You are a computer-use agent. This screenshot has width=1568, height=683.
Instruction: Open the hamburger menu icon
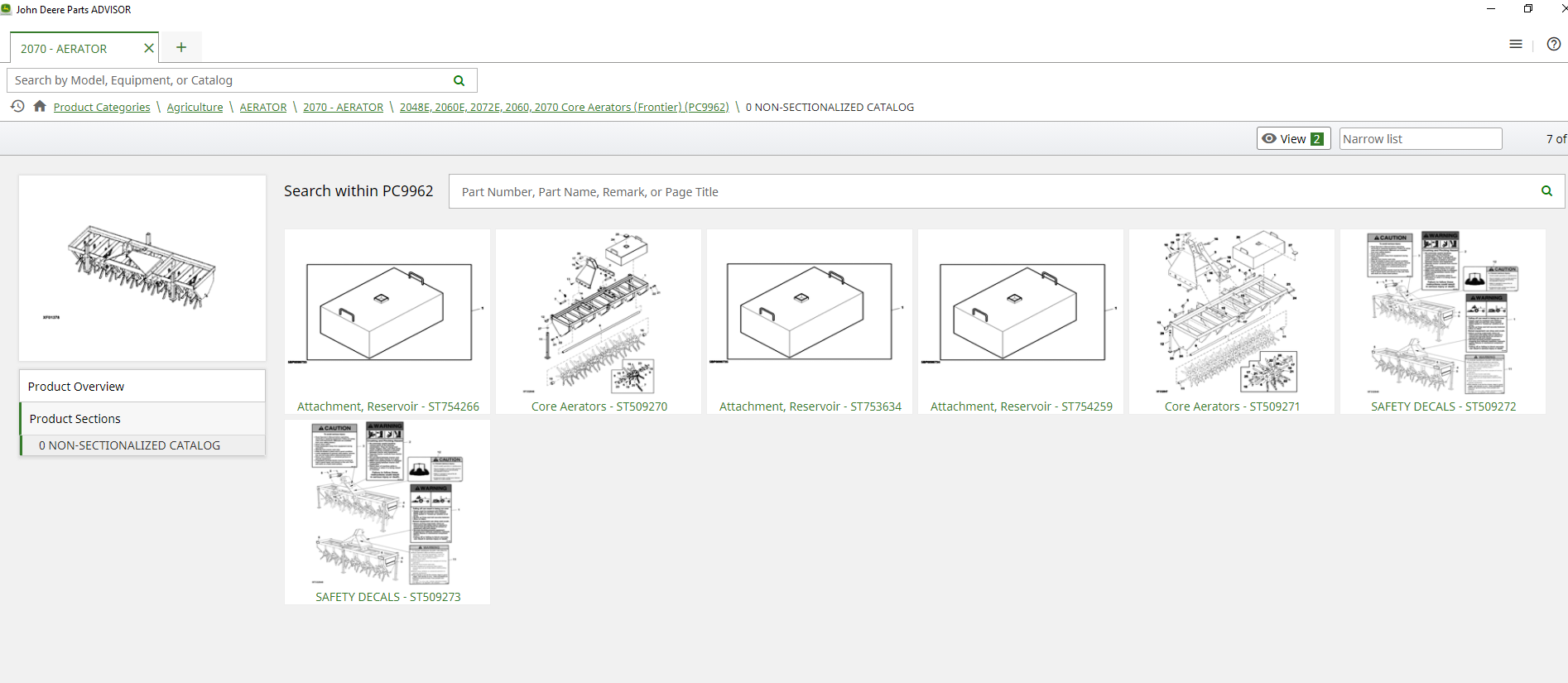pos(1516,44)
